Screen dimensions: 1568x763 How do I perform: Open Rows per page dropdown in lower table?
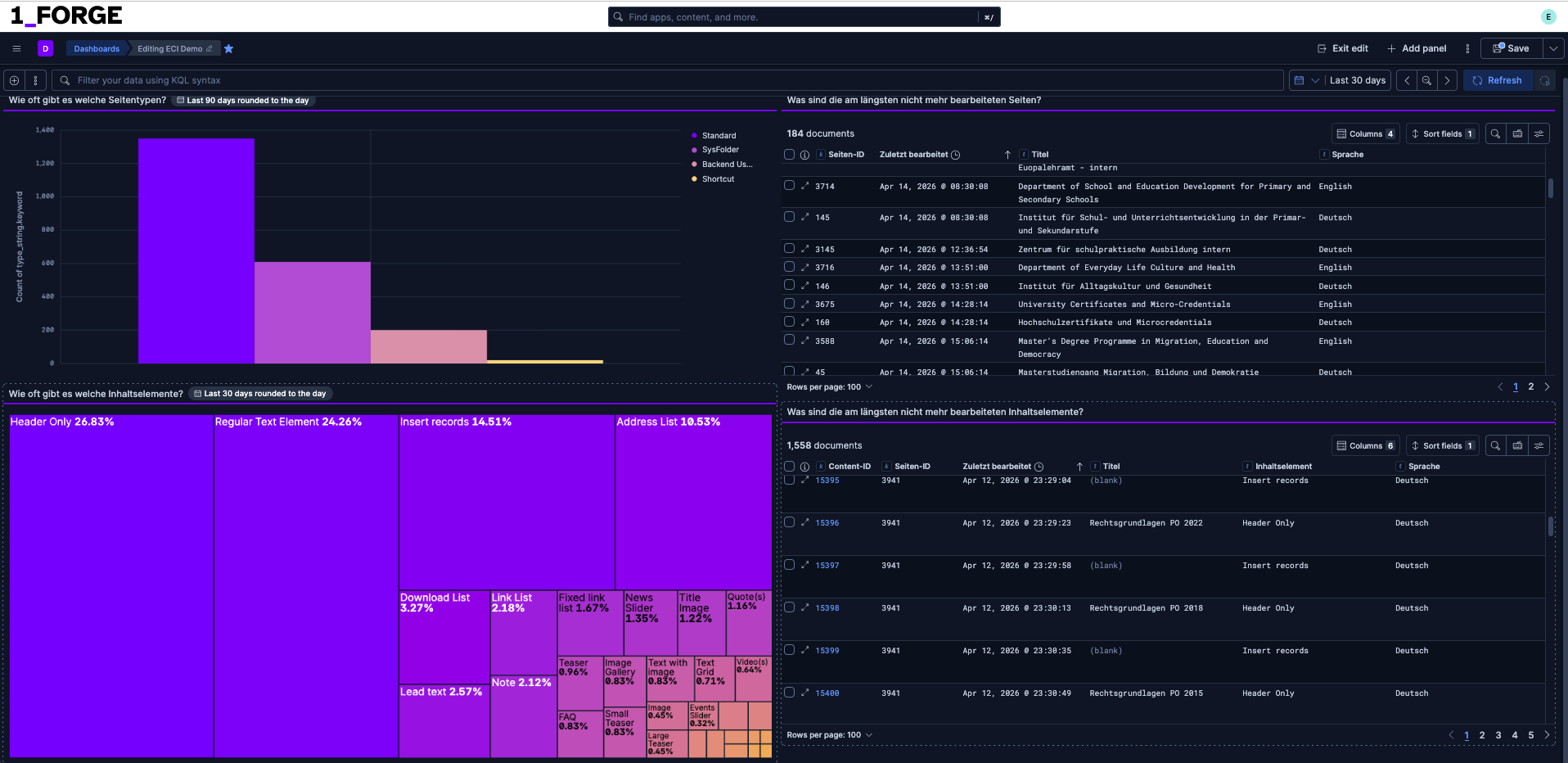[x=829, y=735]
